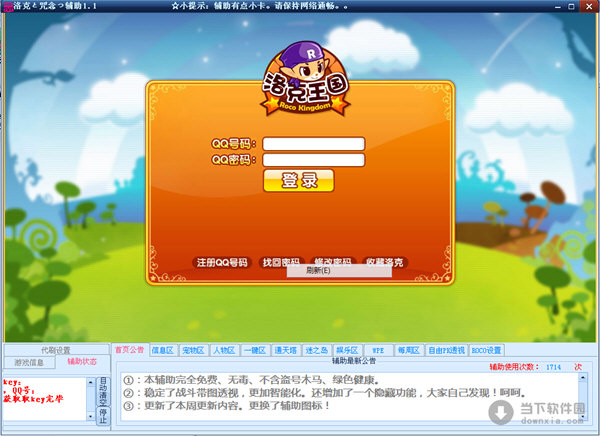The height and width of the screenshot is (436, 600).
Task: Open the 注册QQ号码 registration link
Action: click(x=222, y=262)
